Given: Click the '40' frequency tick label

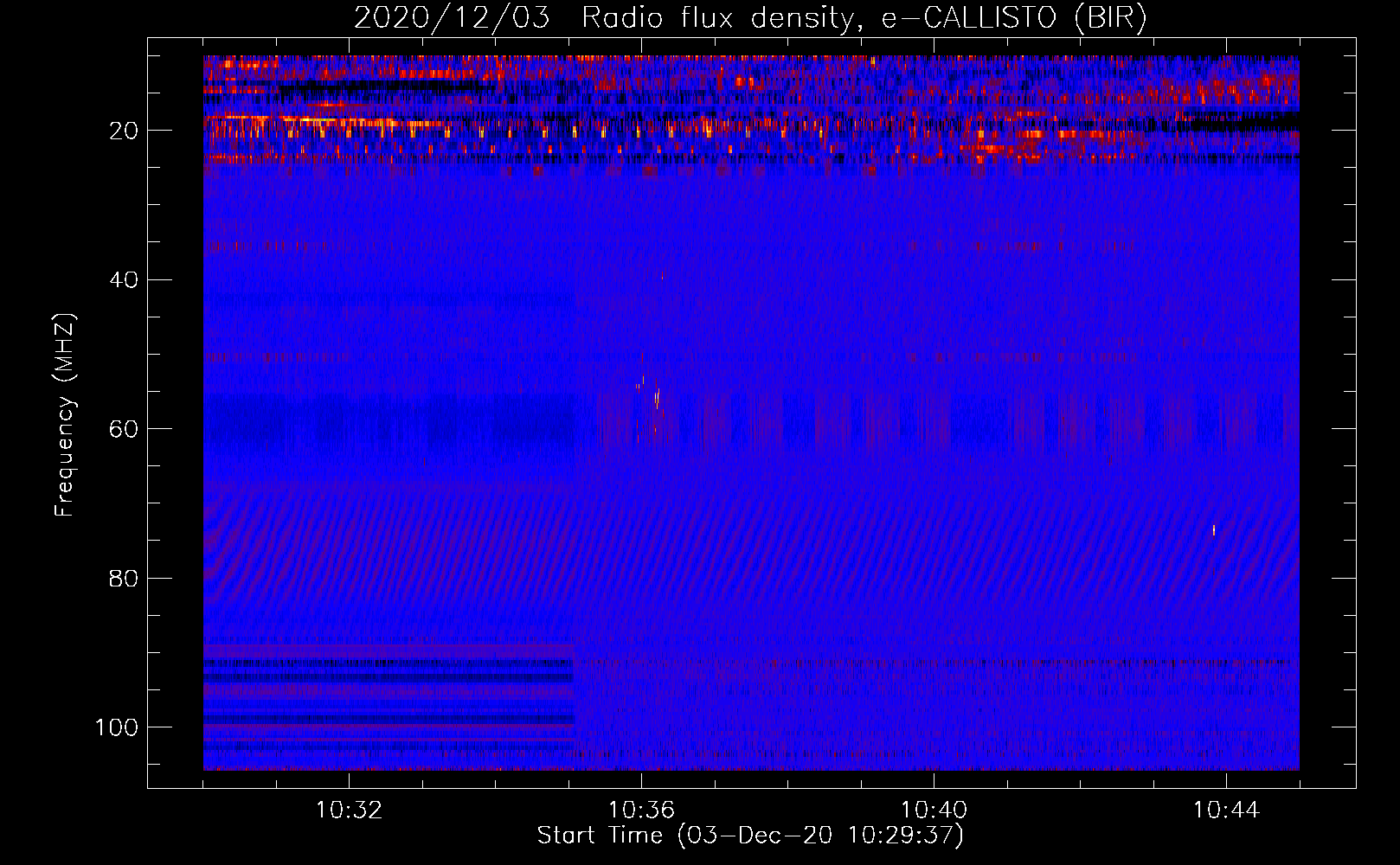Looking at the screenshot, I should tap(124, 280).
